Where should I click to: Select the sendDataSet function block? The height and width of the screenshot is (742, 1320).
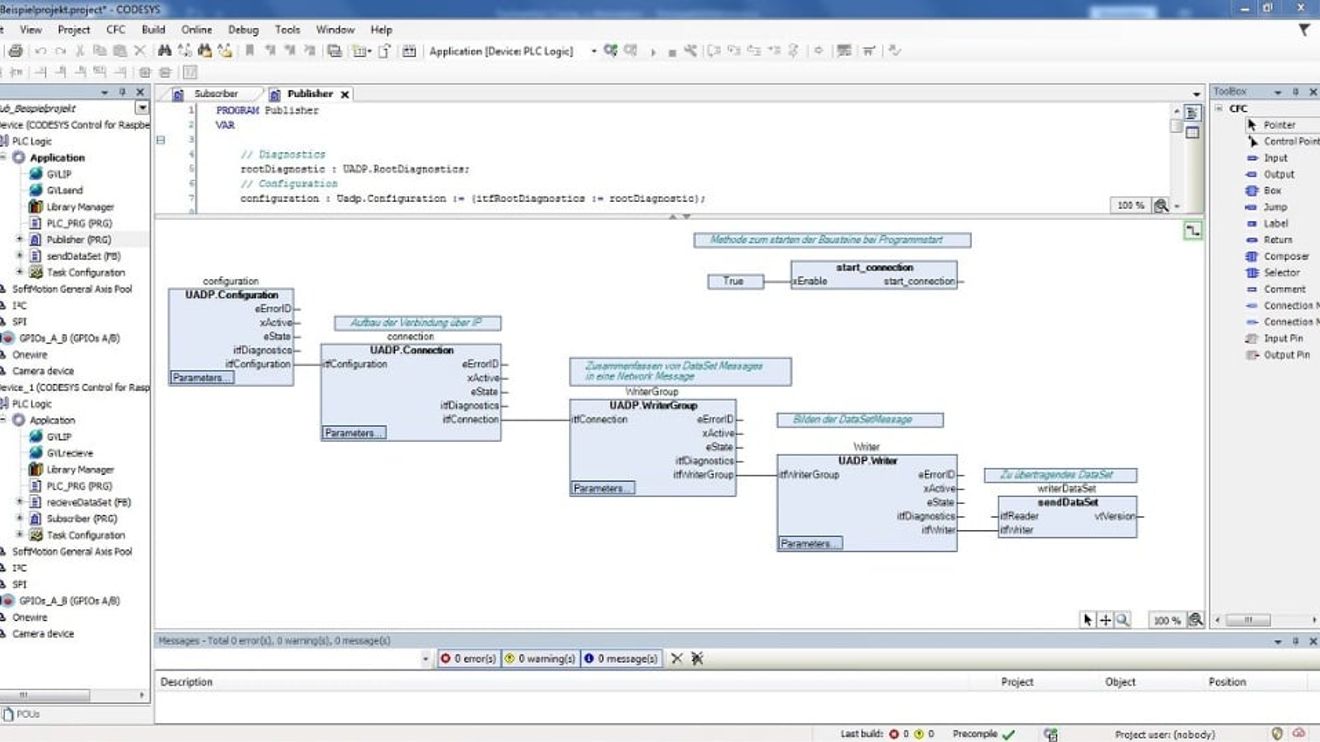[x=1067, y=517]
